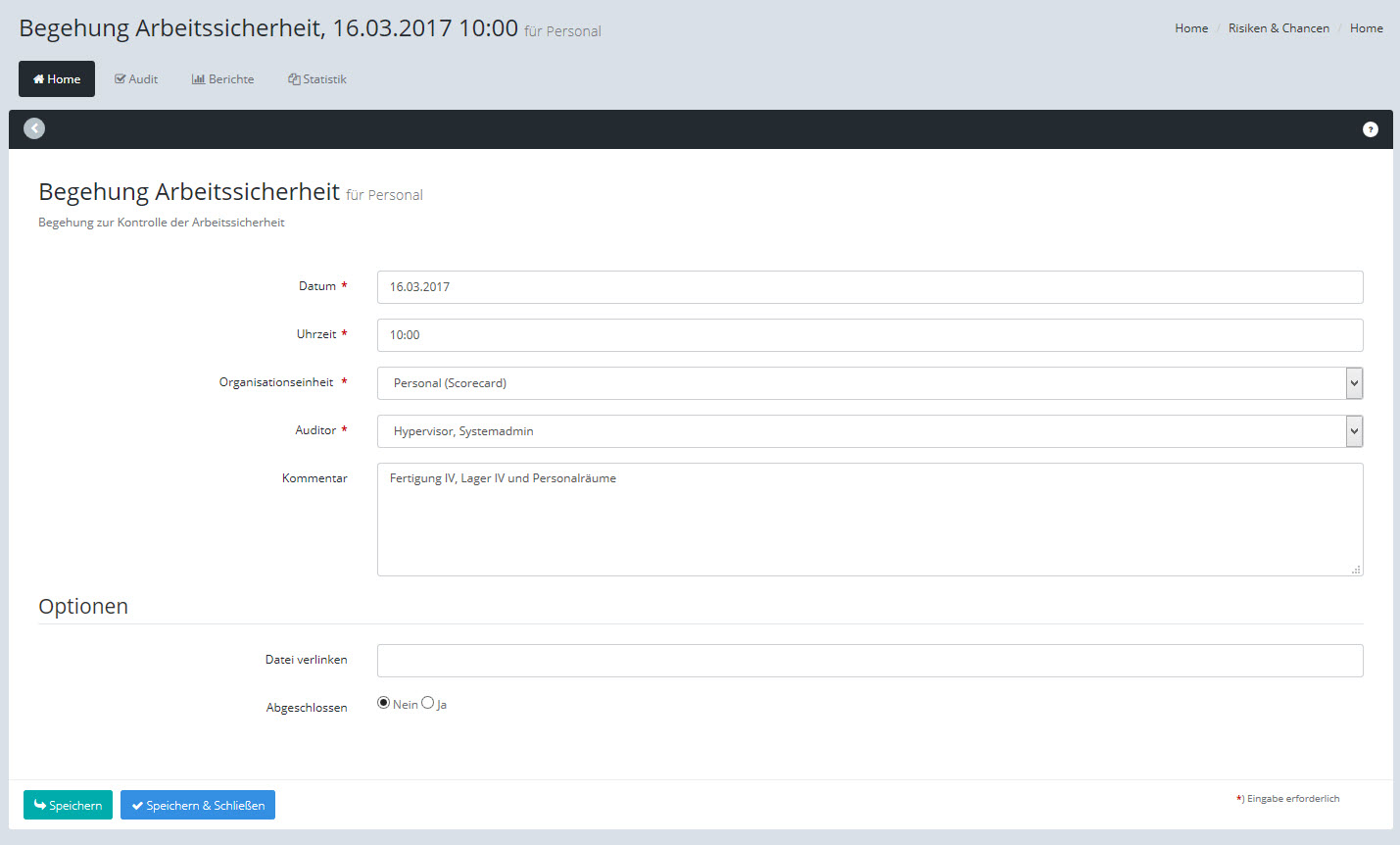Expand the Auditor dropdown list
This screenshot has height=845, width=1400.
pyautogui.click(x=1354, y=431)
